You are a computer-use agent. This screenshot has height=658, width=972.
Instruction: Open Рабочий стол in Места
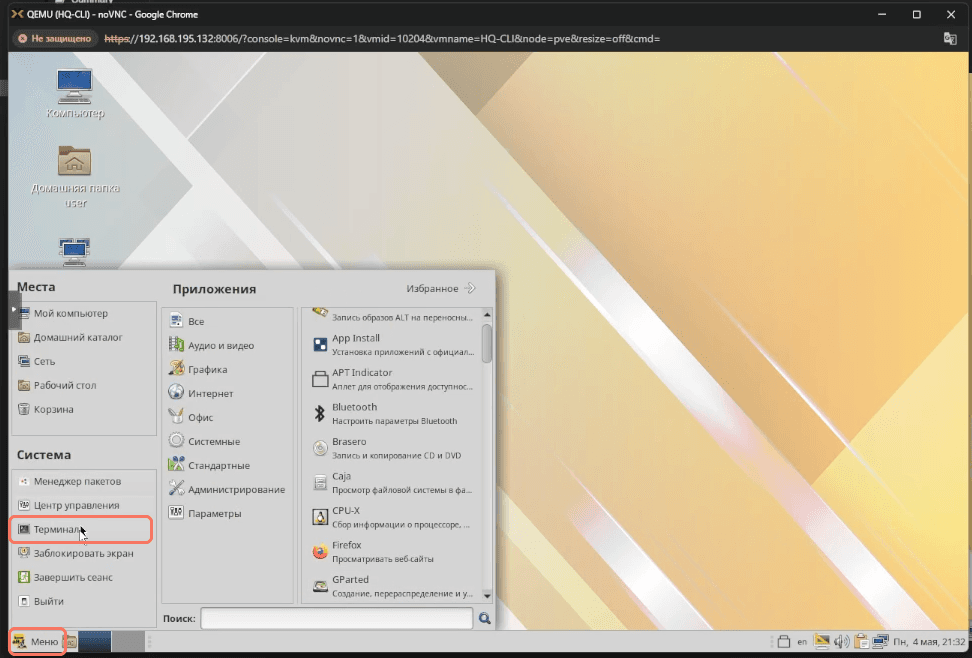point(84,386)
